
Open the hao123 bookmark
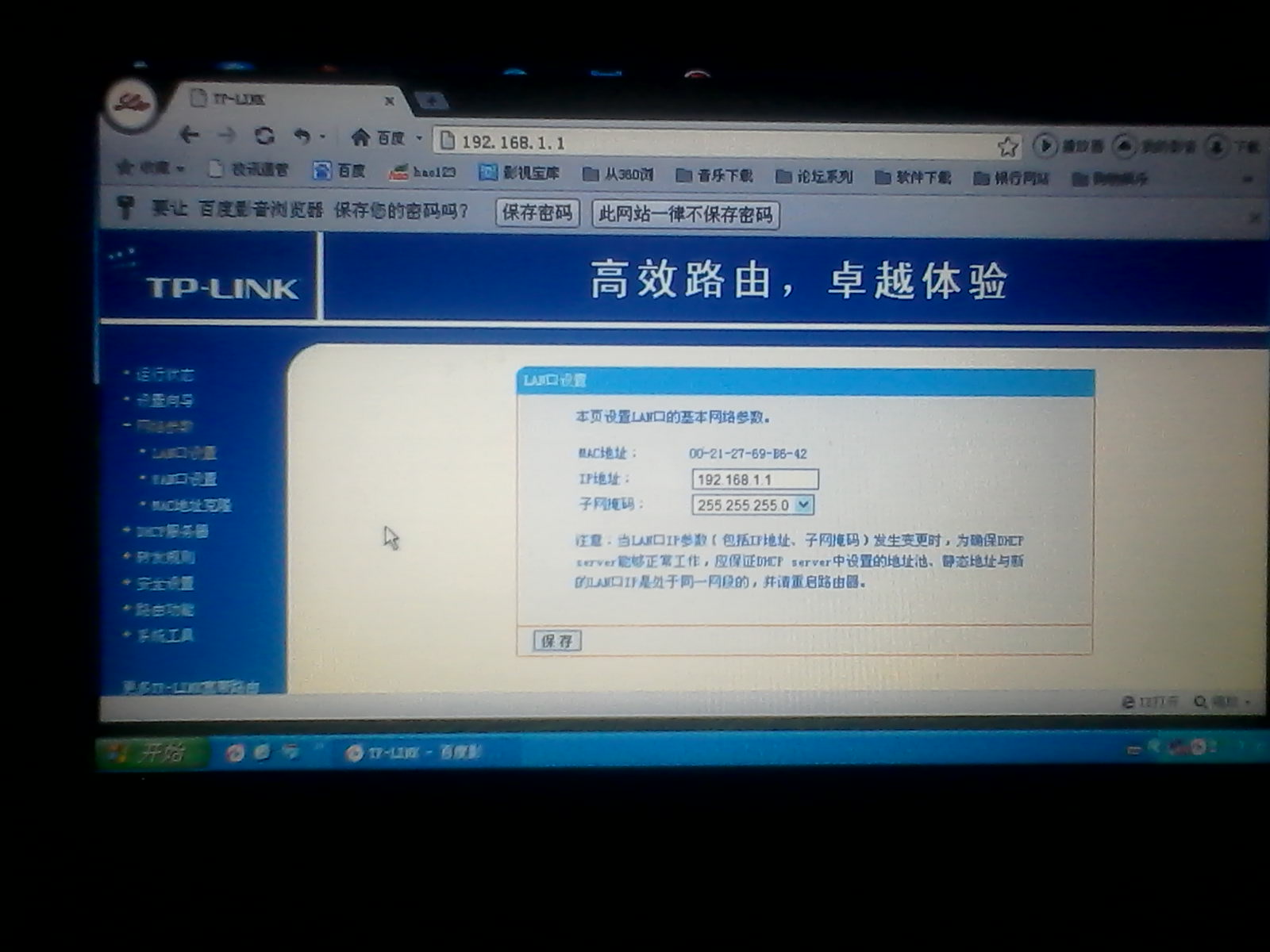pyautogui.click(x=422, y=172)
